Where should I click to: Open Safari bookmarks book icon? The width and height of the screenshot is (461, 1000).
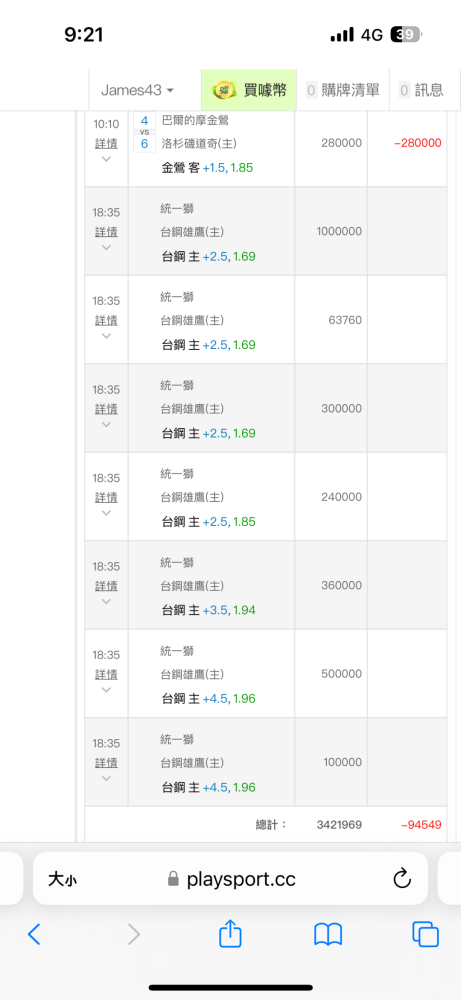(328, 934)
